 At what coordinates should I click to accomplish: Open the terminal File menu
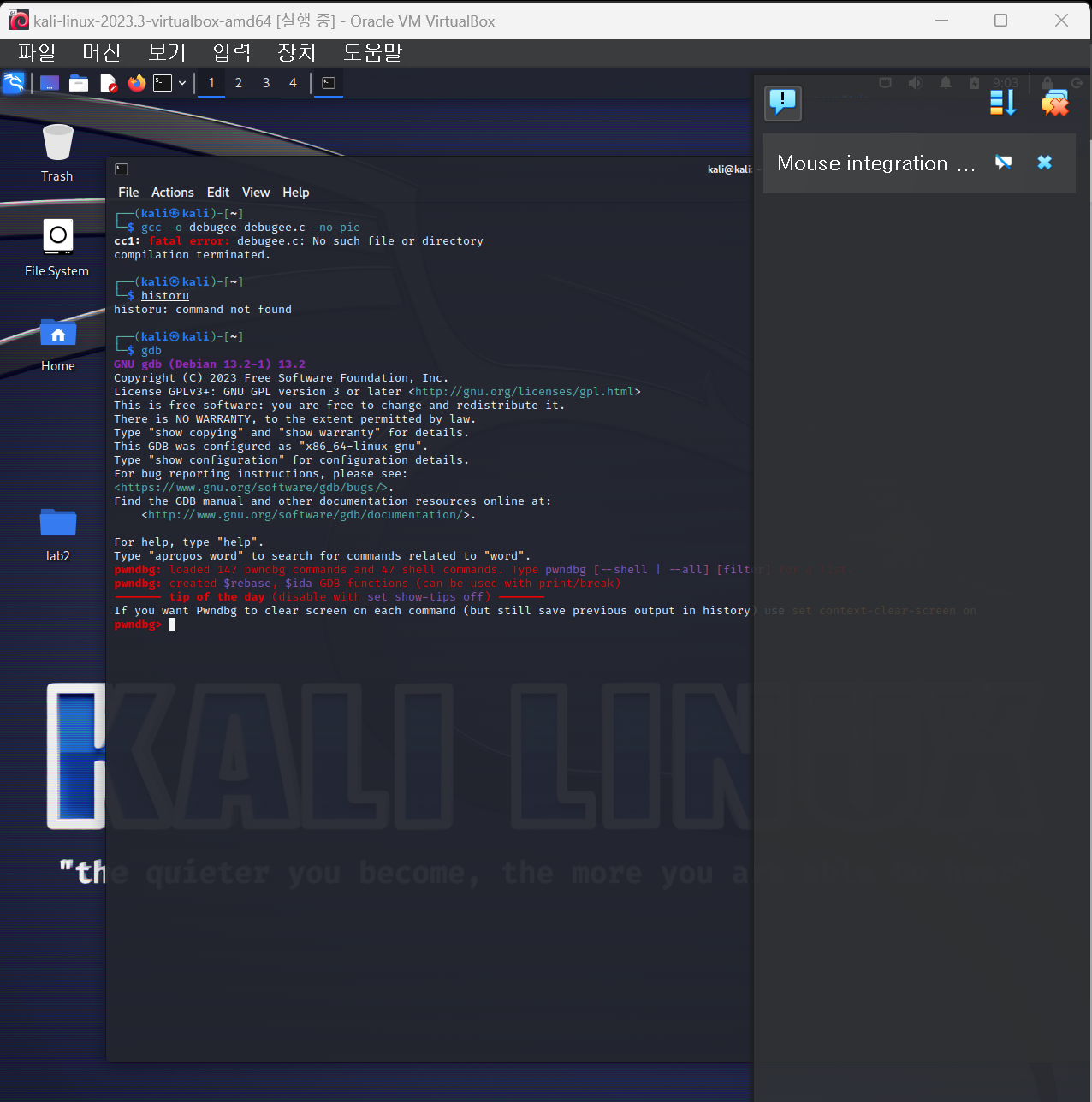128,193
